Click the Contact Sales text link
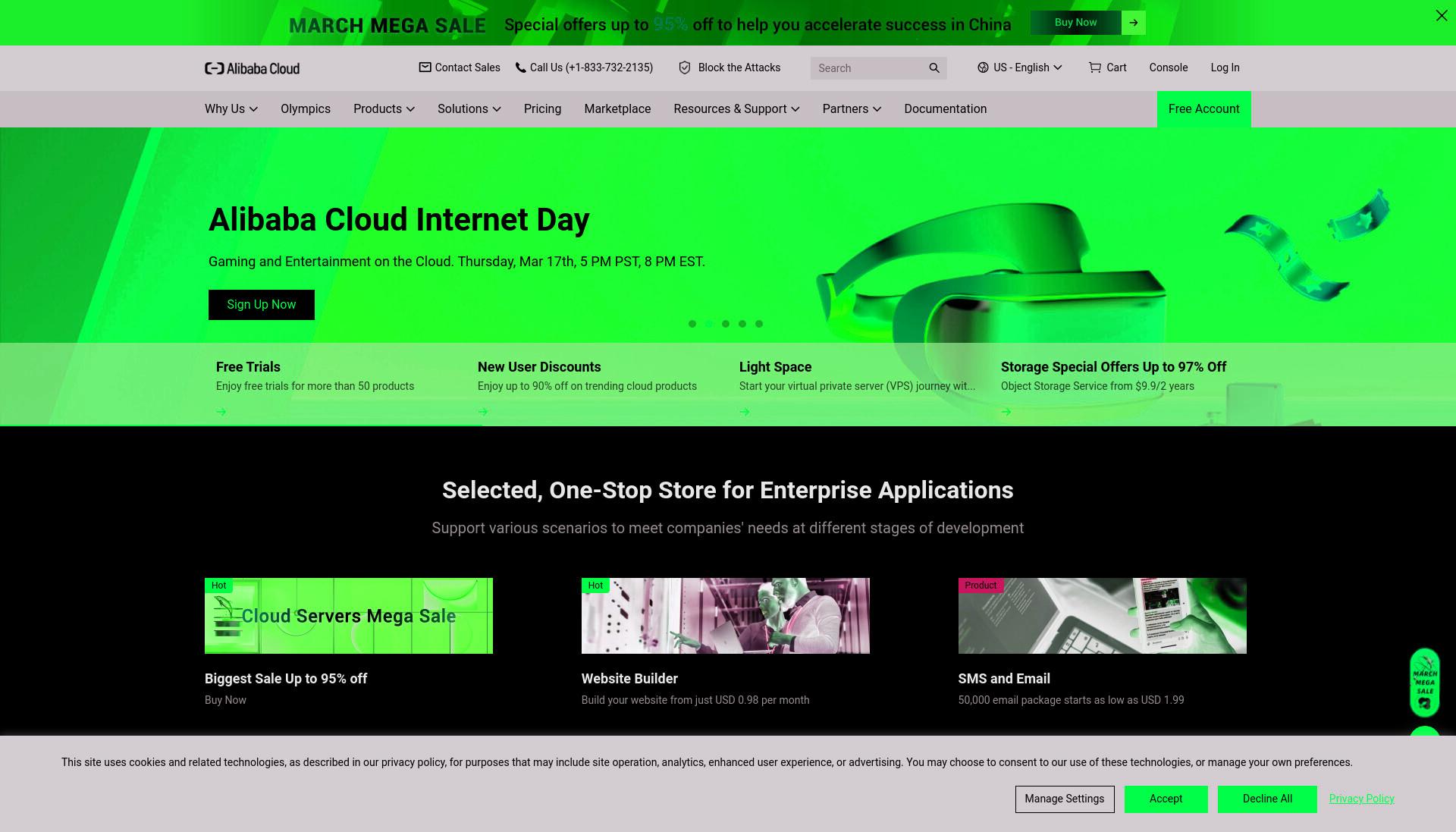The image size is (1456, 832). tap(467, 68)
